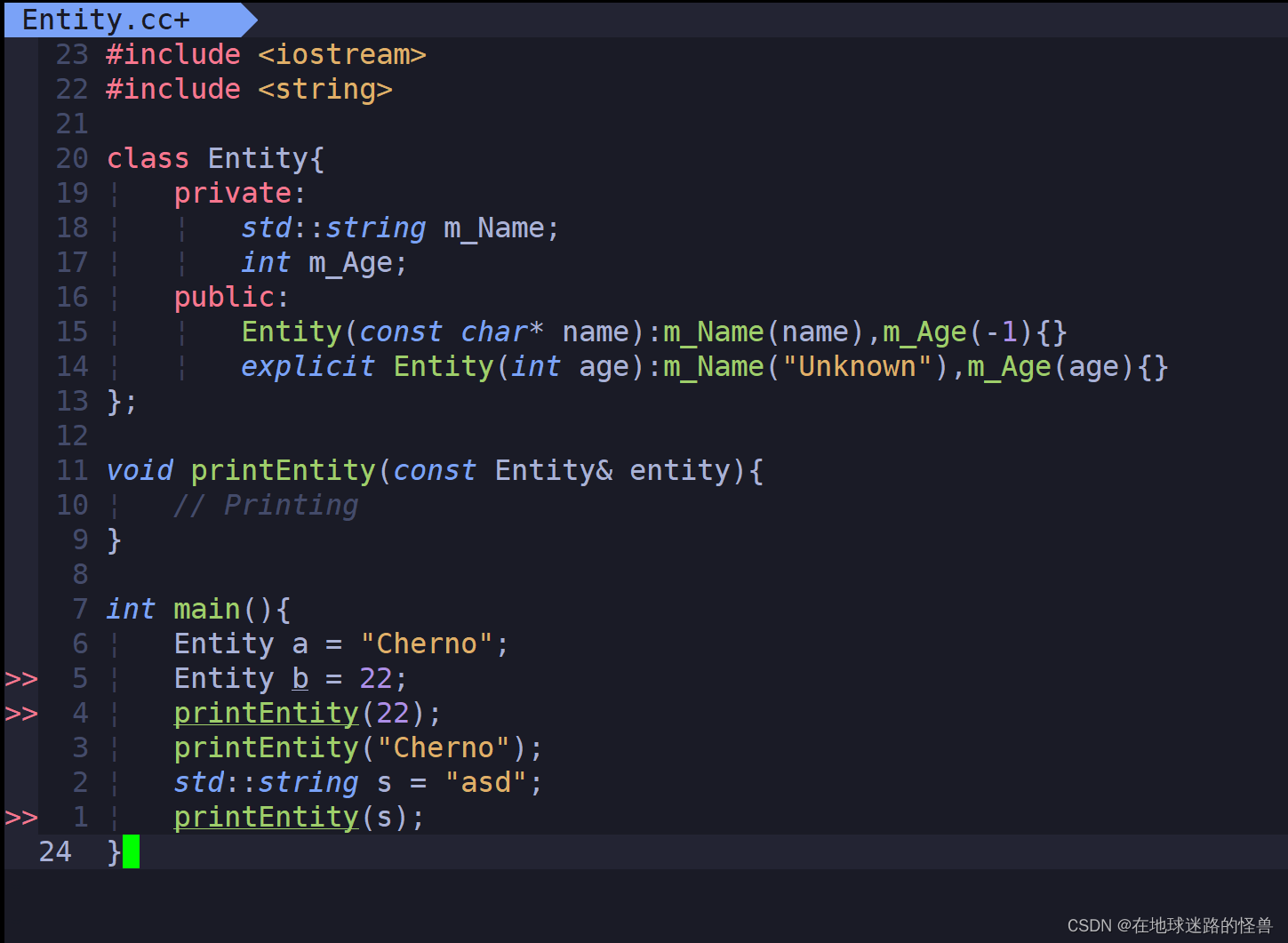This screenshot has width=1288, height=943.
Task: Click underlined variable 'b' in Entity b
Action: click(x=300, y=679)
